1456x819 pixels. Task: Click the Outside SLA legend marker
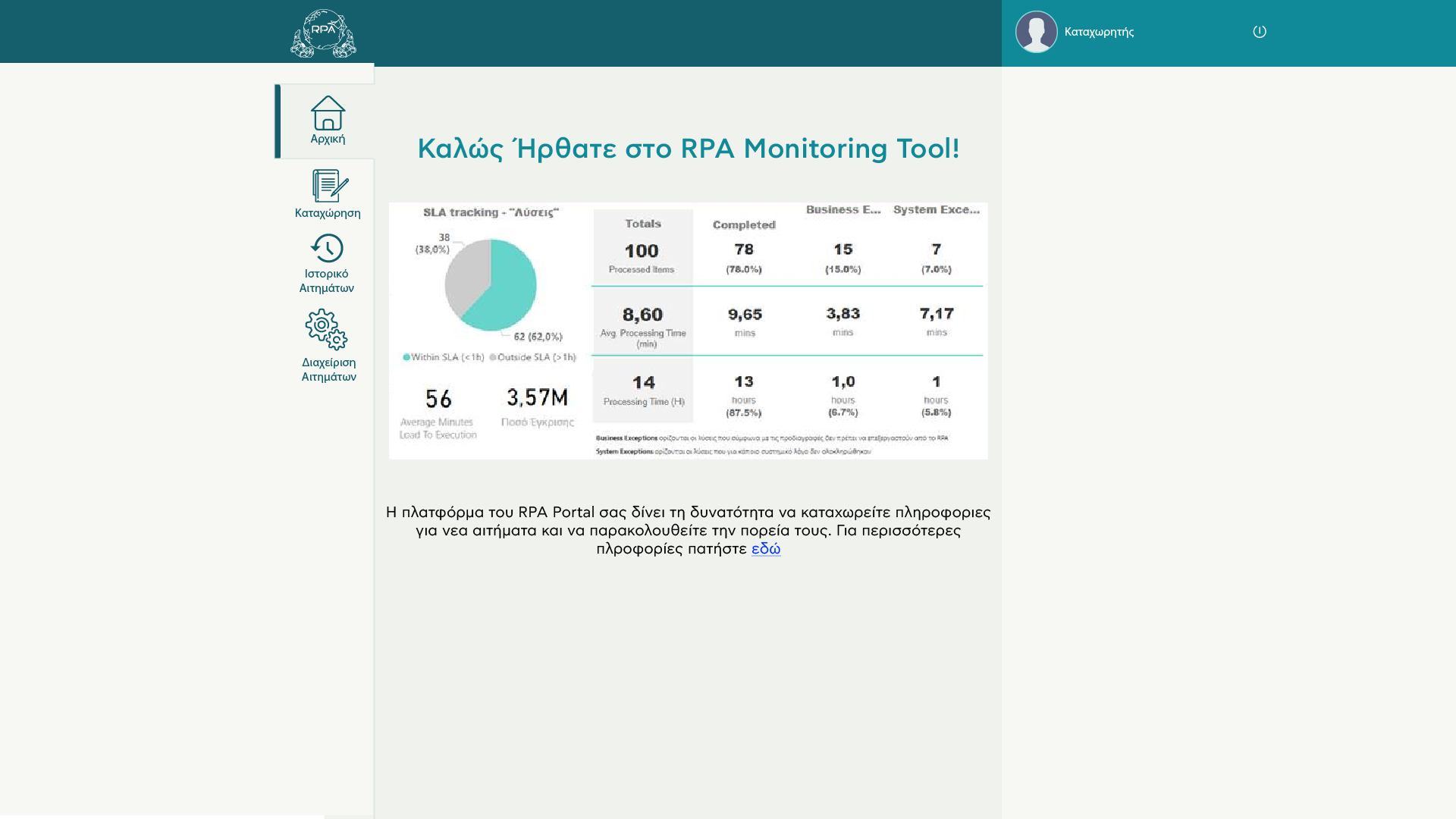click(493, 357)
